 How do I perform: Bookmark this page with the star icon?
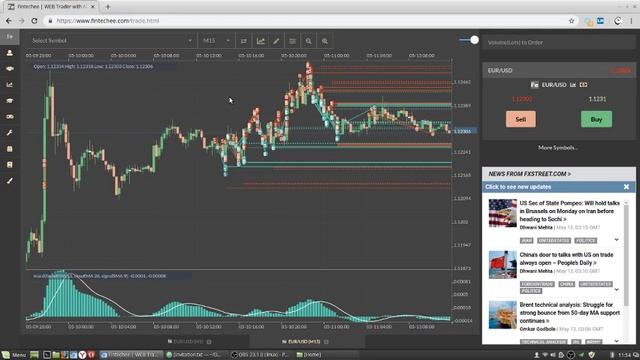(x=571, y=21)
